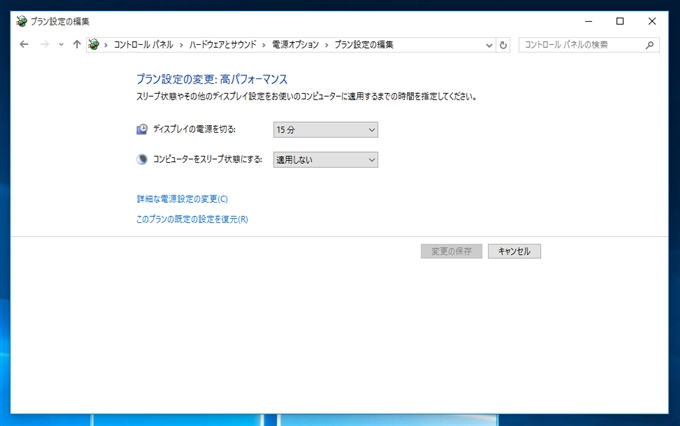Click the display power-off monitor icon
The width and height of the screenshot is (680, 426).
[x=142, y=129]
